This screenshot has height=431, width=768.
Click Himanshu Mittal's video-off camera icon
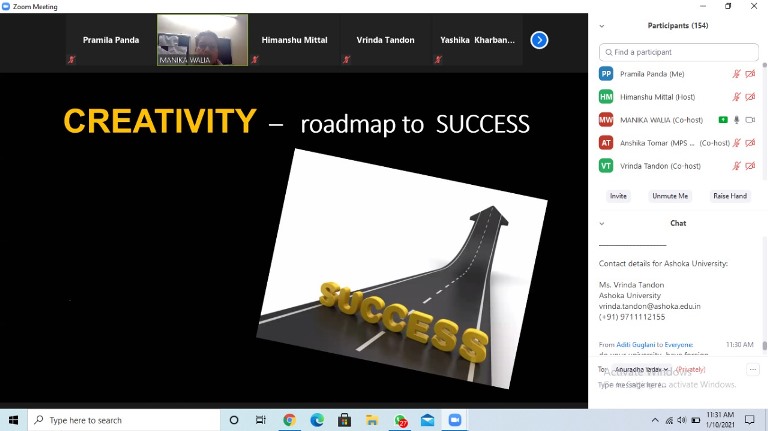750,97
